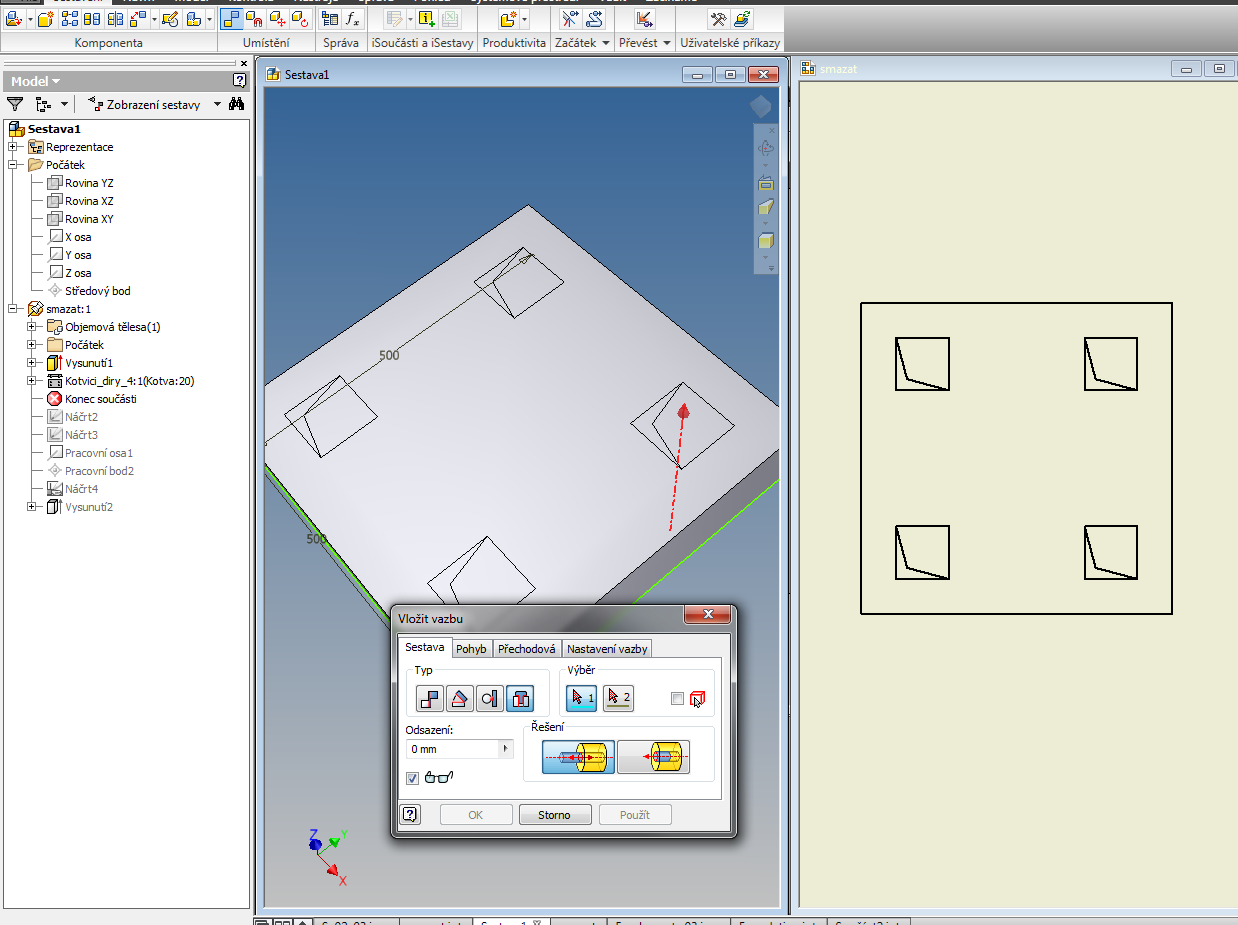
Task: Click the filter funnel icon in Model browser
Action: tap(15, 104)
